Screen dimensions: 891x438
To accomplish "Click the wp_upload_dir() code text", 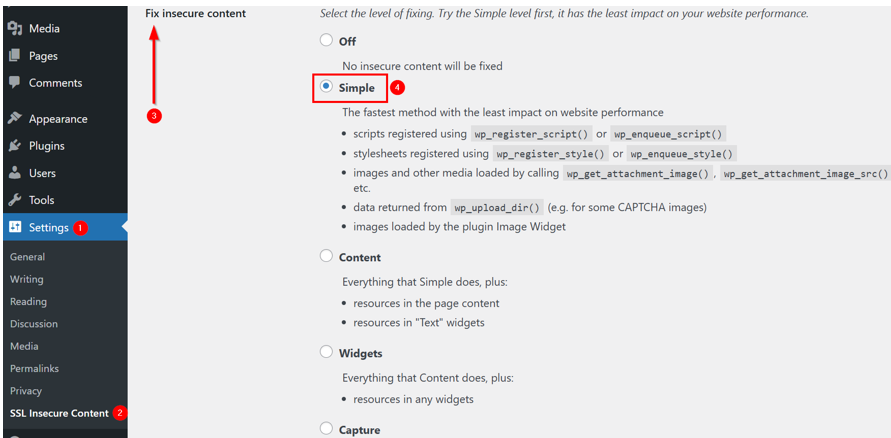I will (498, 207).
